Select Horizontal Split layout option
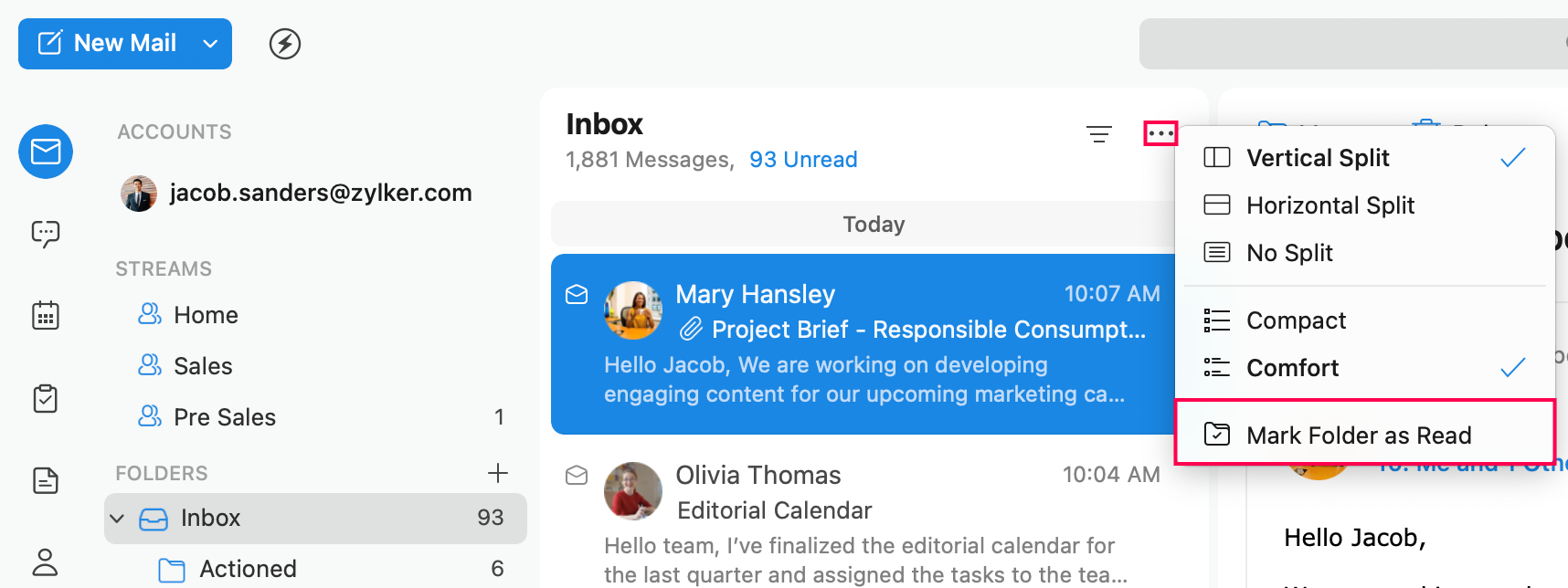This screenshot has width=1568, height=588. pyautogui.click(x=1365, y=205)
